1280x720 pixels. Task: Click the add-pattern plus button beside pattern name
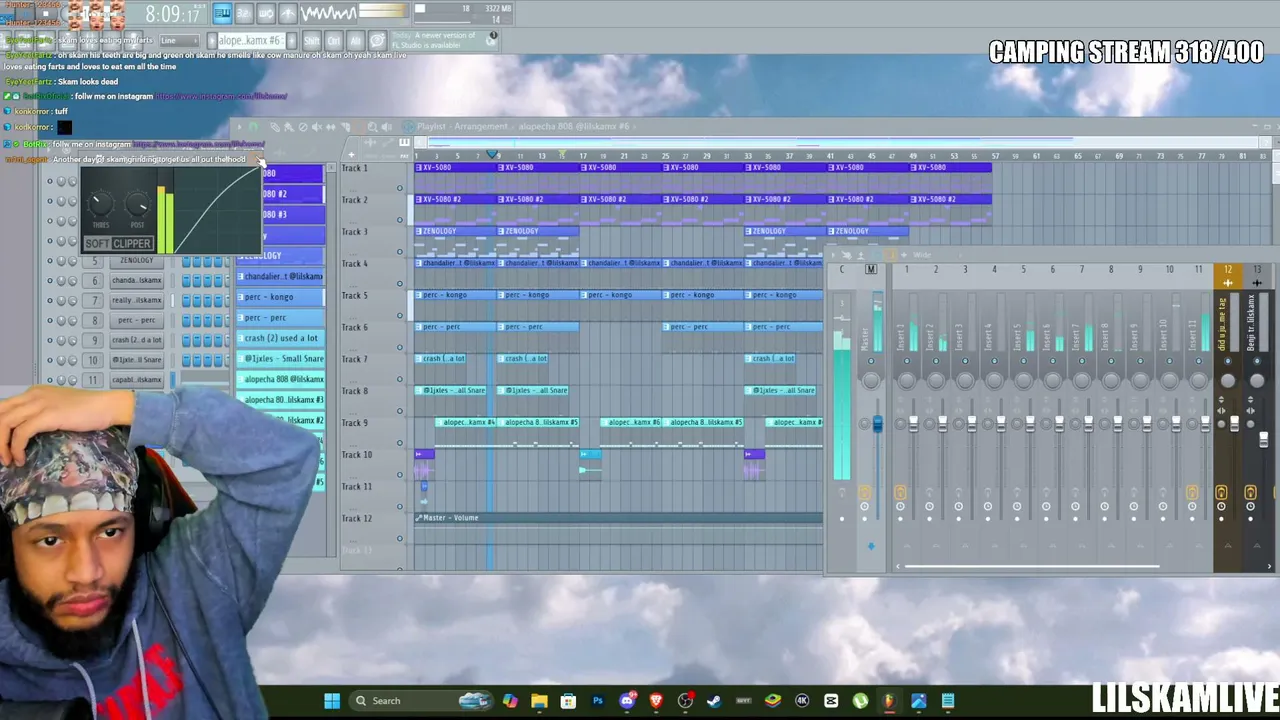[x=291, y=41]
